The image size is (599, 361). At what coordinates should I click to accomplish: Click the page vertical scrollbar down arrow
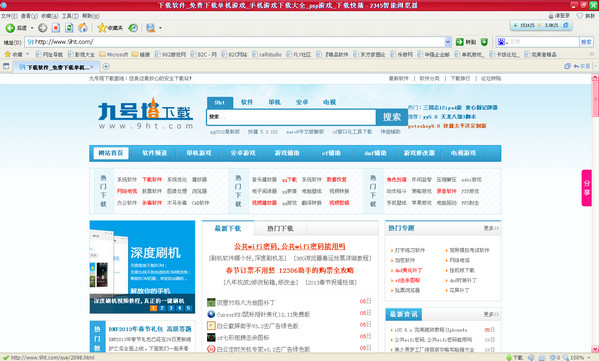pos(595,349)
